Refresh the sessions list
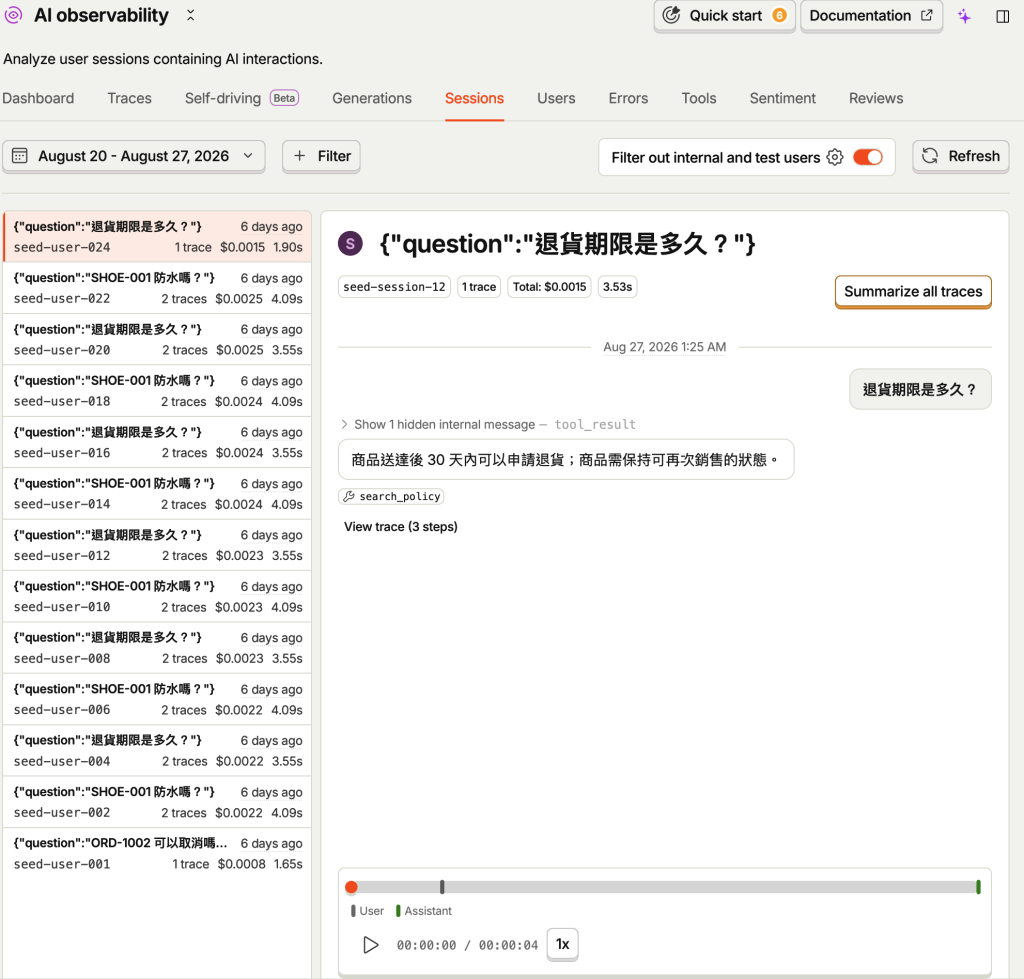Screen dimensions: 1024x979 point(961,156)
